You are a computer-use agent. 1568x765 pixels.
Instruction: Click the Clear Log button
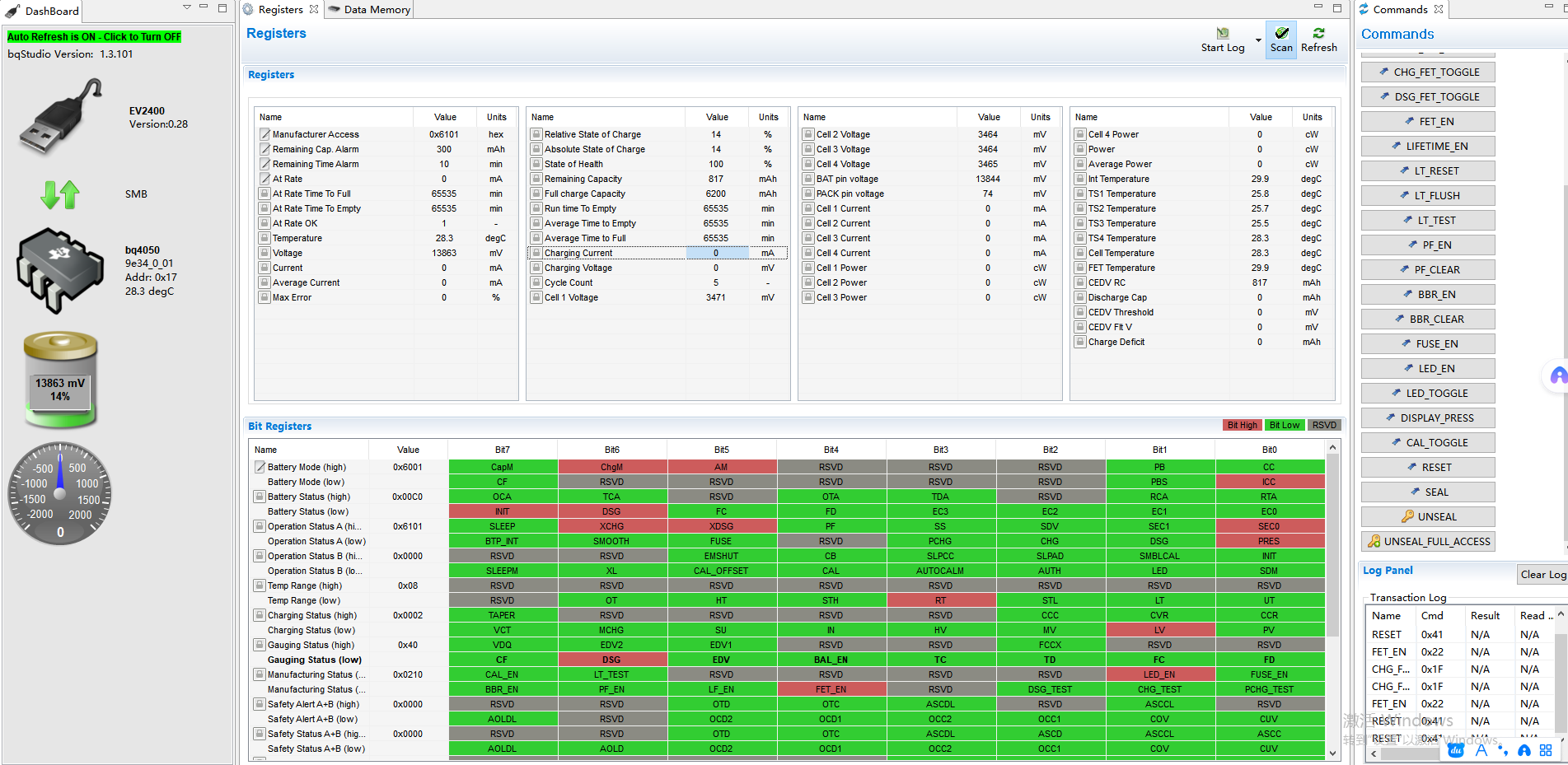(x=1542, y=575)
